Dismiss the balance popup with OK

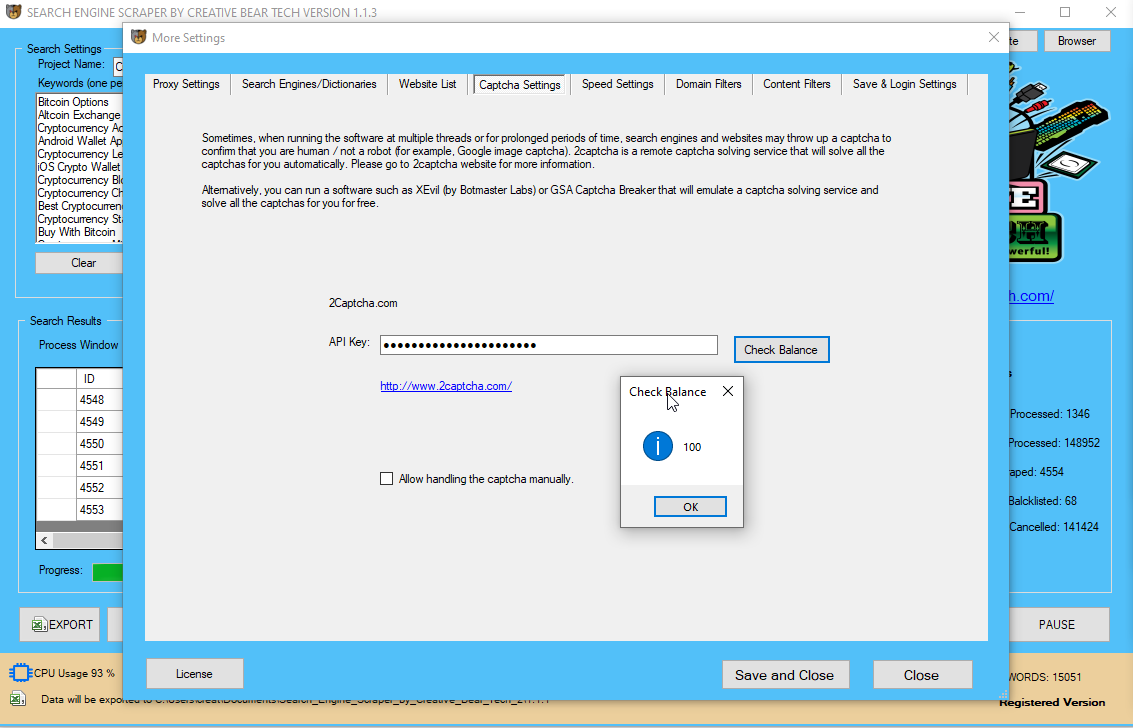click(690, 506)
